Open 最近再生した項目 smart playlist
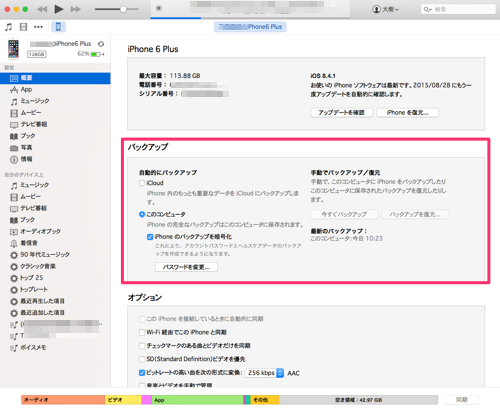This screenshot has width=500, height=411. [x=55, y=301]
